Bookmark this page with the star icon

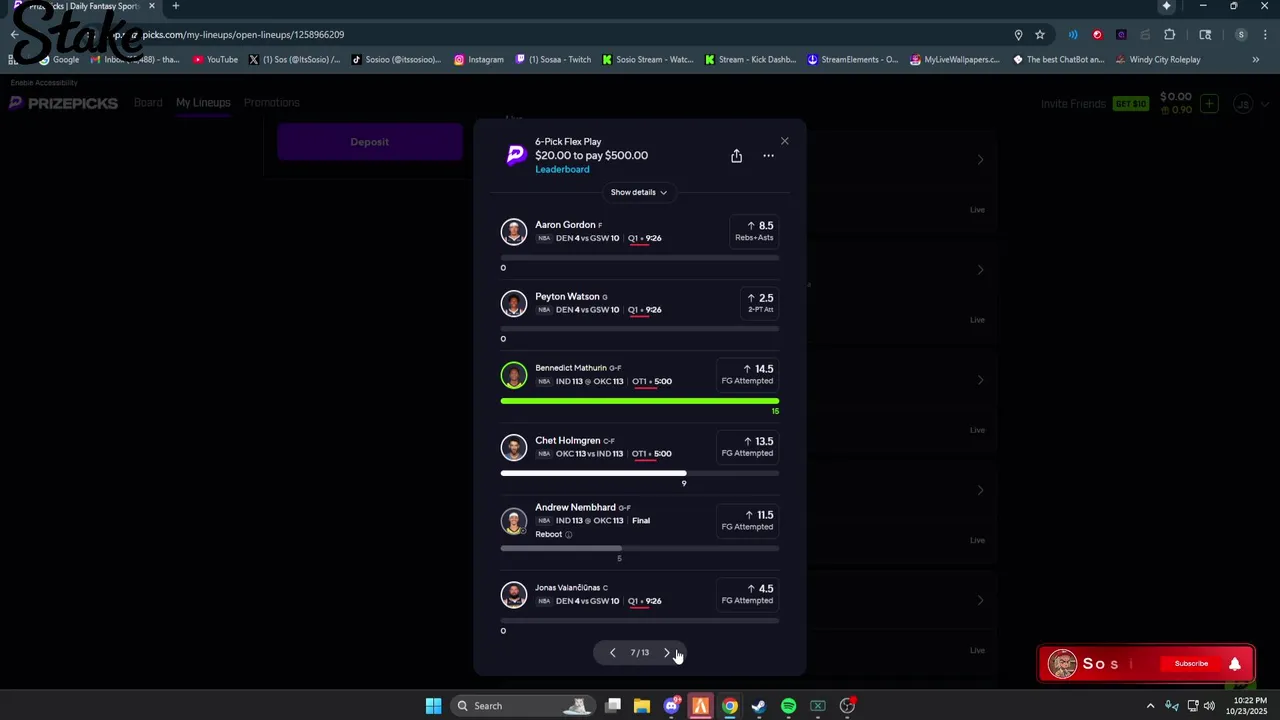coord(1040,35)
